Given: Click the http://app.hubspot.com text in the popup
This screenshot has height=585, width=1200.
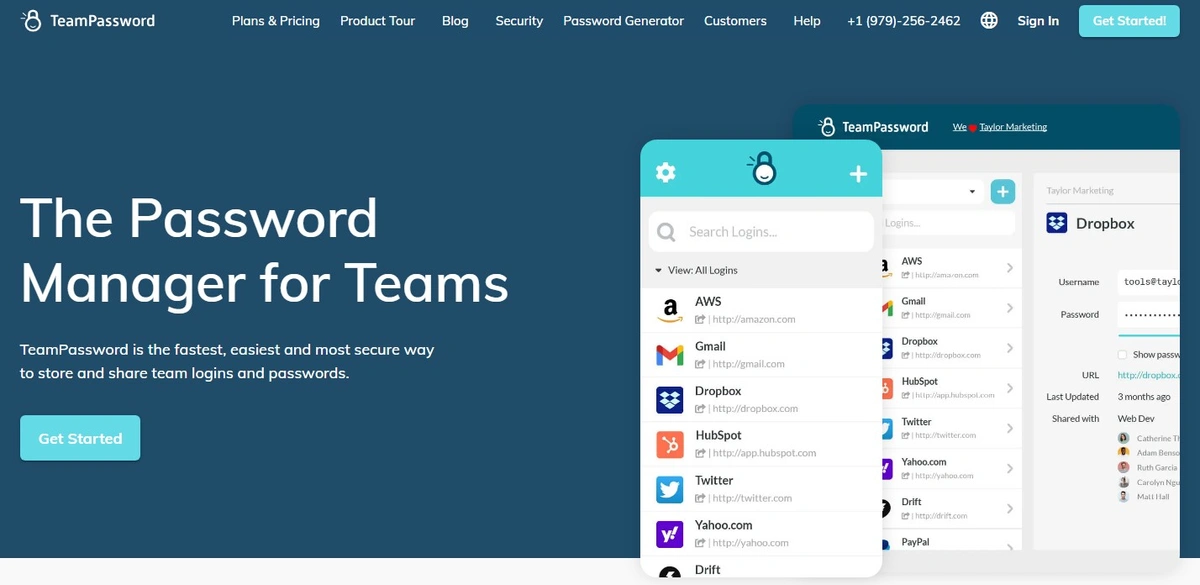Looking at the screenshot, I should (764, 454).
